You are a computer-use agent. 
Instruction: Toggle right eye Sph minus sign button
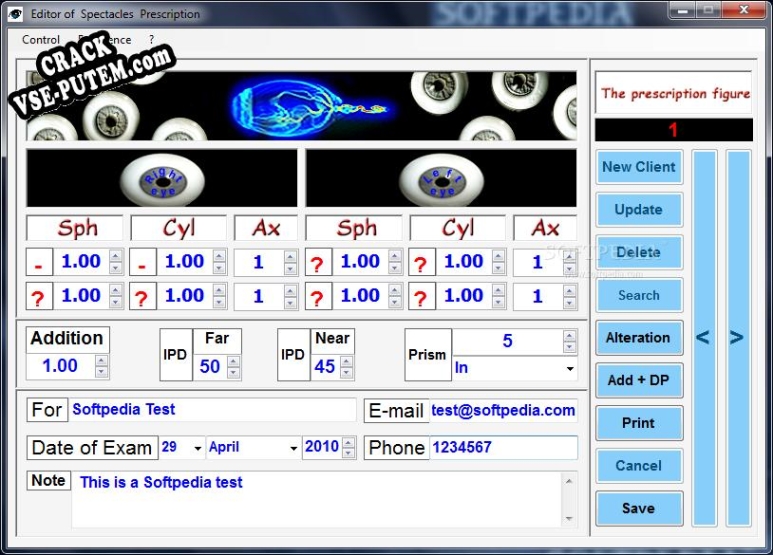[x=39, y=262]
